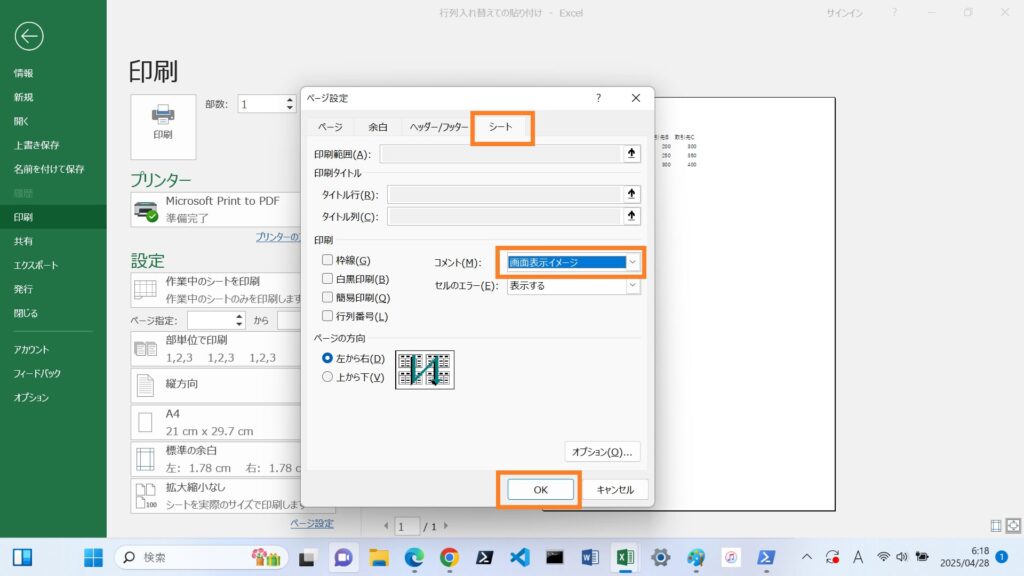Switch to the Sheet (シート) tab
Viewport: 1024px width, 576px height.
501,127
